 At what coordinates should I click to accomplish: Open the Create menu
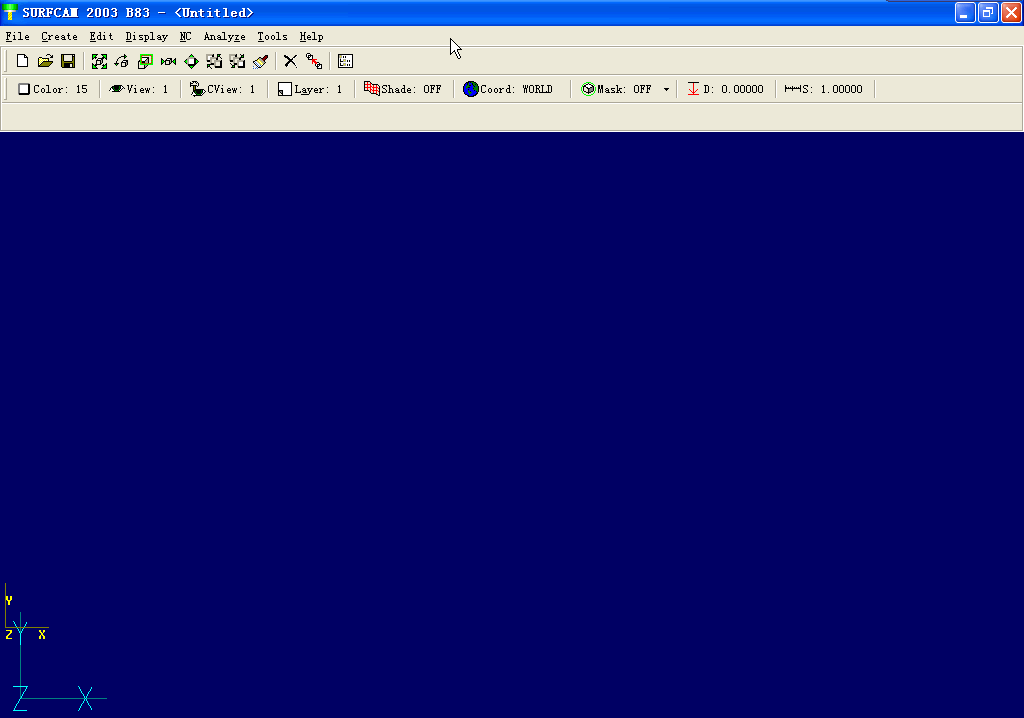click(x=59, y=37)
